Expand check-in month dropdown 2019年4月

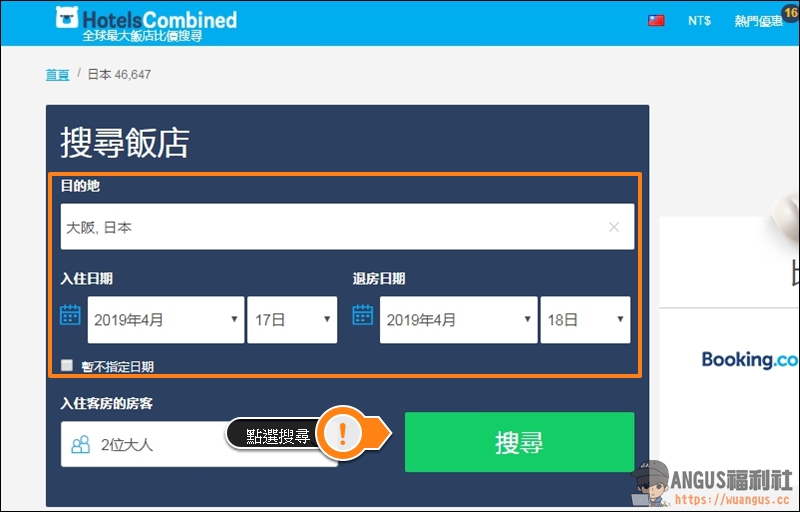point(166,320)
